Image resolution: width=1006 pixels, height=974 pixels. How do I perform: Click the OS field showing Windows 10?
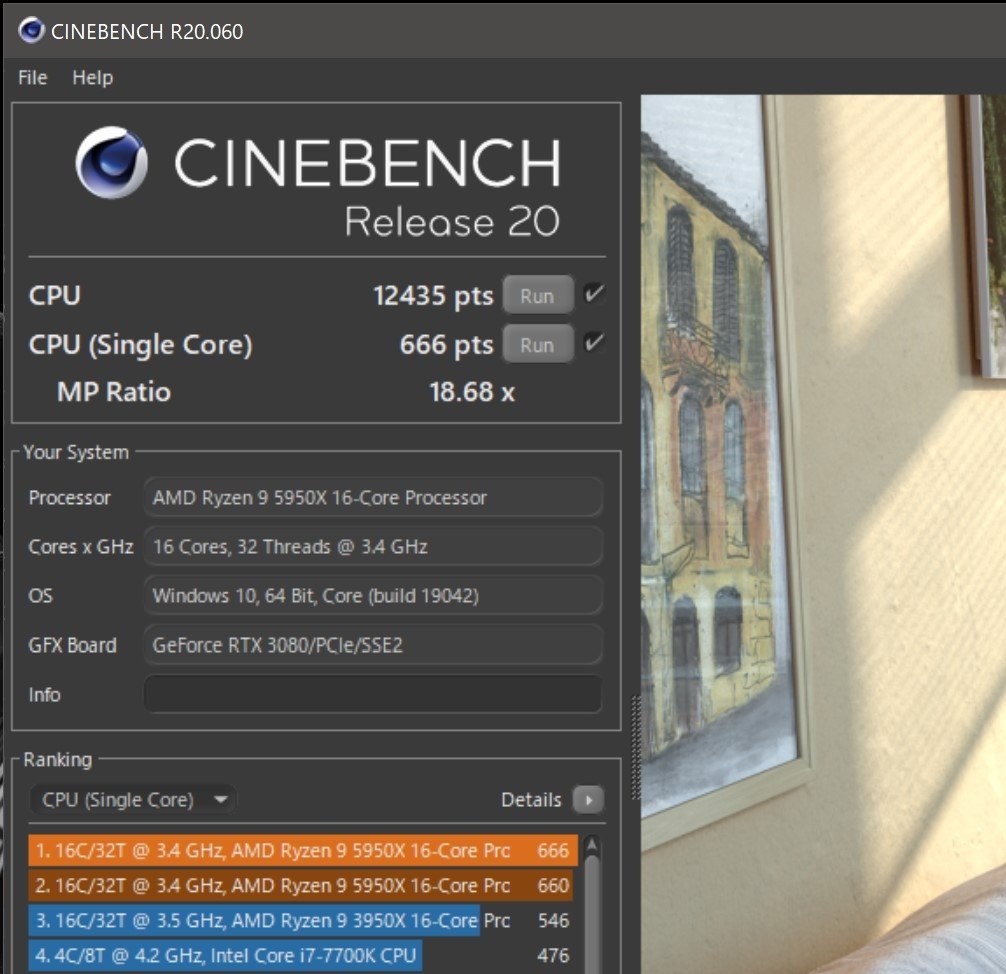pyautogui.click(x=373, y=596)
